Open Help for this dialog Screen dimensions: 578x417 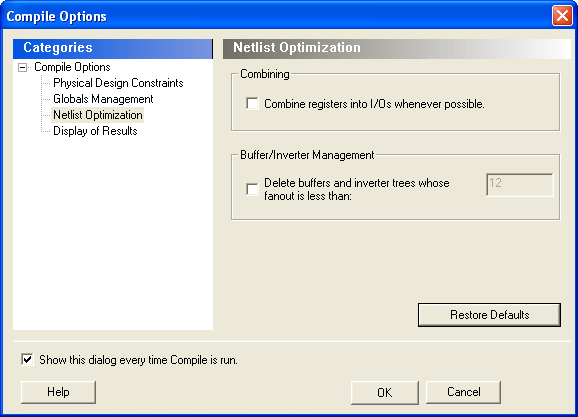58,392
